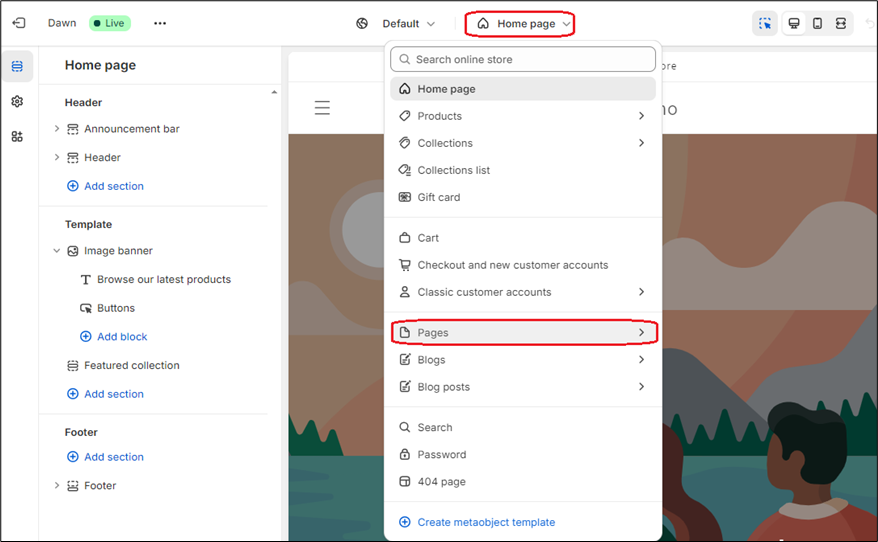Switch to fullscreen preview icon
Screen dimensions: 878x542
pos(841,23)
